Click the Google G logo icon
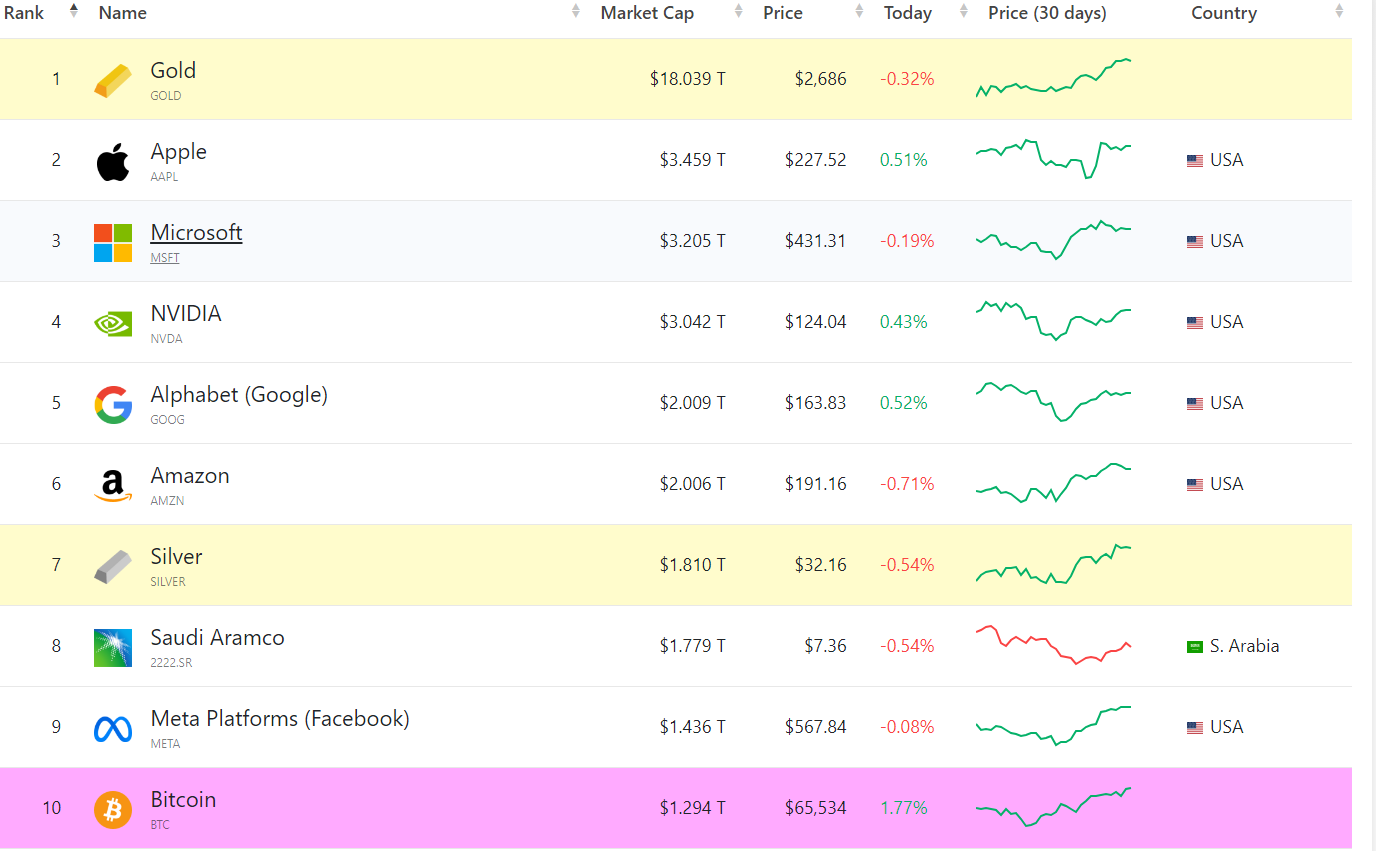 tap(113, 404)
